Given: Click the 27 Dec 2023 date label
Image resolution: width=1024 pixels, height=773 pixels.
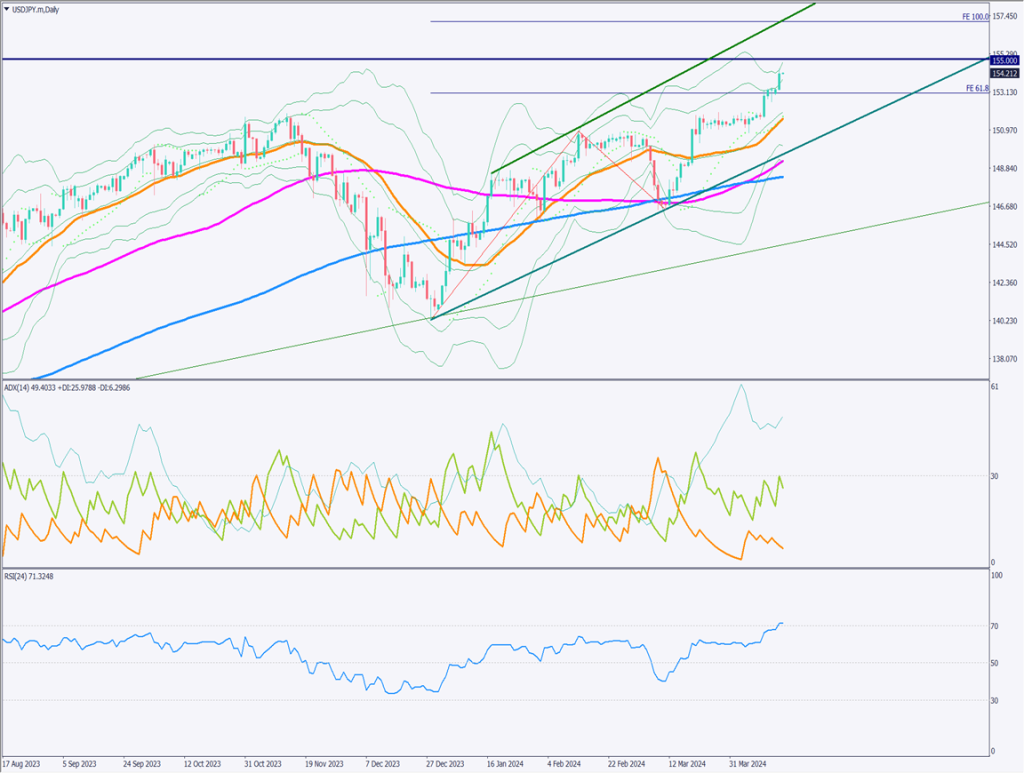Looking at the screenshot, I should tap(445, 765).
